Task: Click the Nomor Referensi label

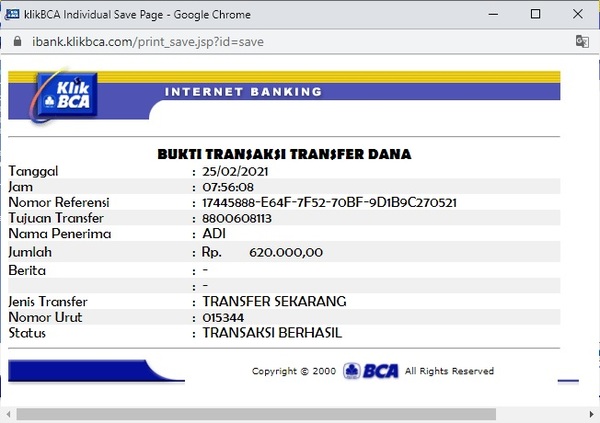Action: 59,202
